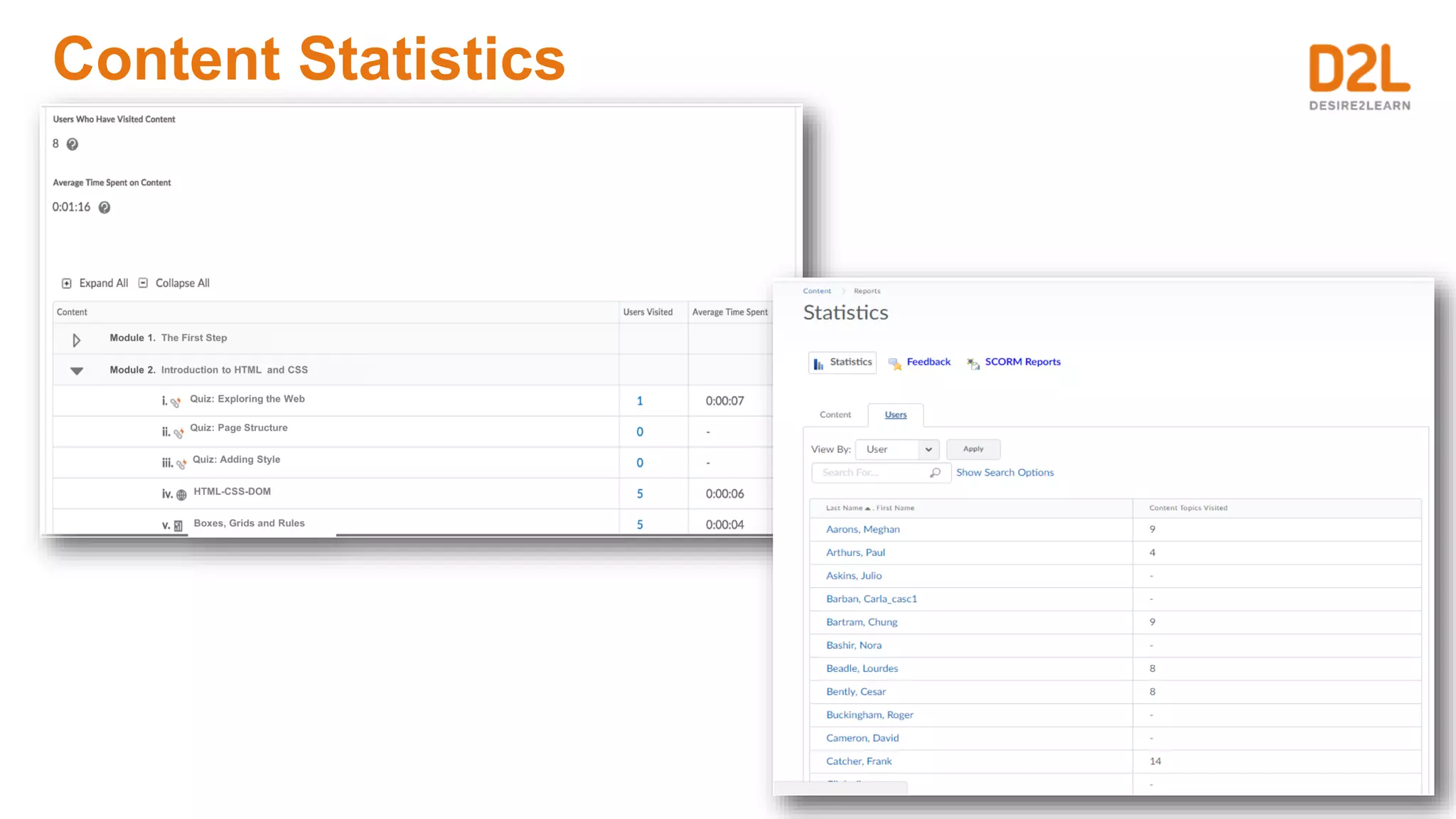This screenshot has height=819, width=1456.
Task: Click the Expand All label
Action: 104,283
